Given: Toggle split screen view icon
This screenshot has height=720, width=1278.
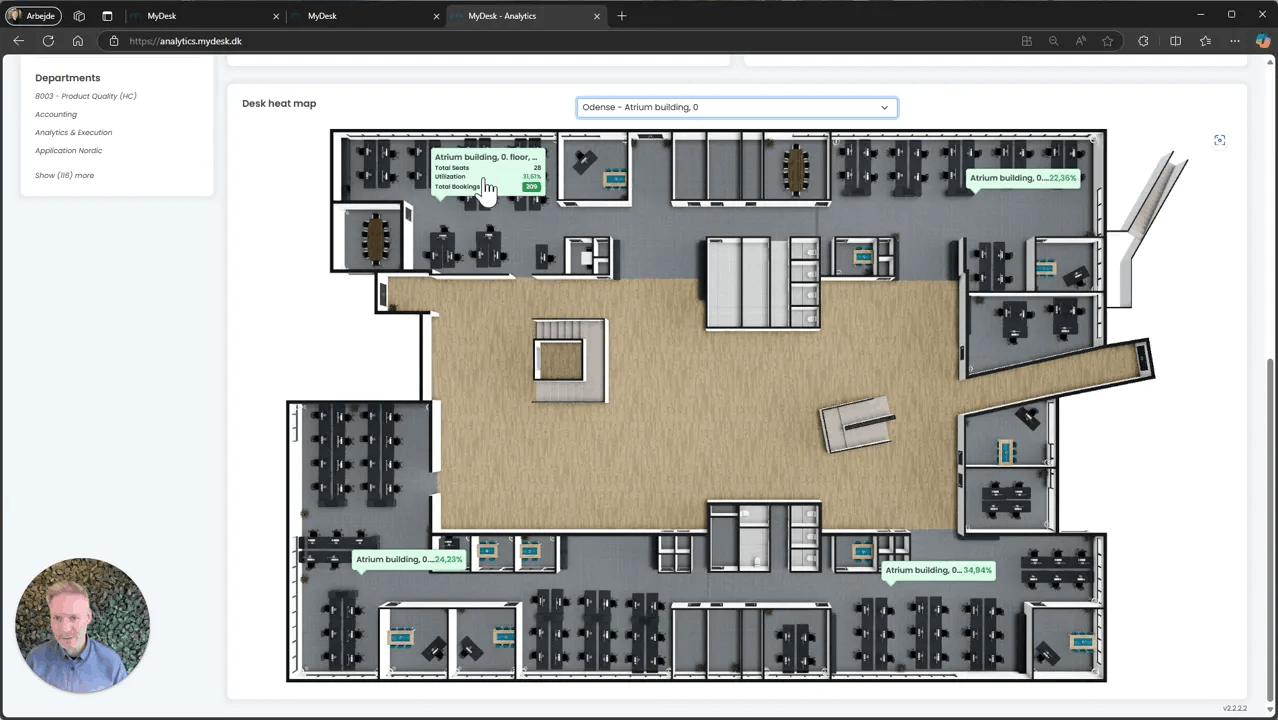Looking at the screenshot, I should 1176,41.
